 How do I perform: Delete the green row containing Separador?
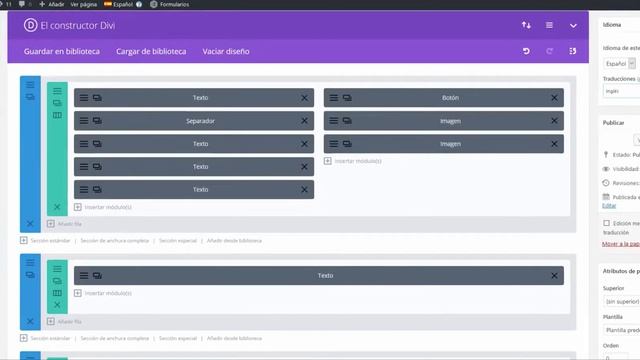tap(57, 207)
